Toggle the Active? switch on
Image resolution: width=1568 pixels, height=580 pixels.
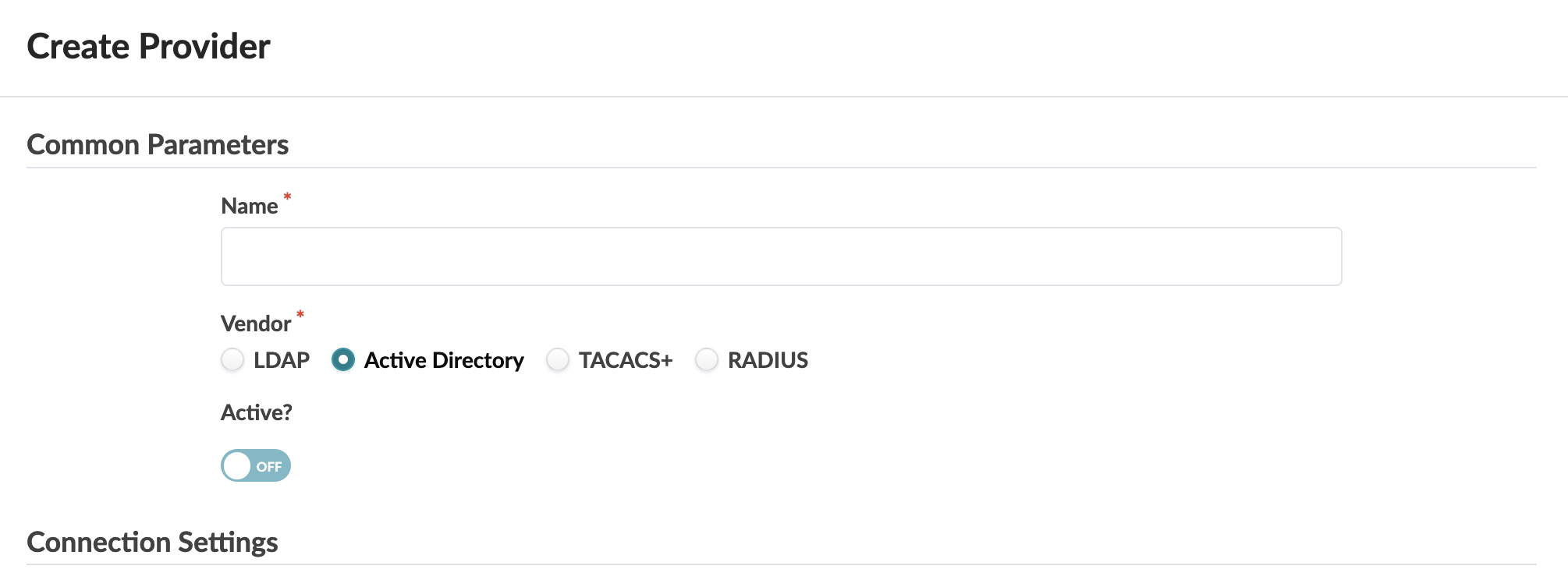point(256,466)
